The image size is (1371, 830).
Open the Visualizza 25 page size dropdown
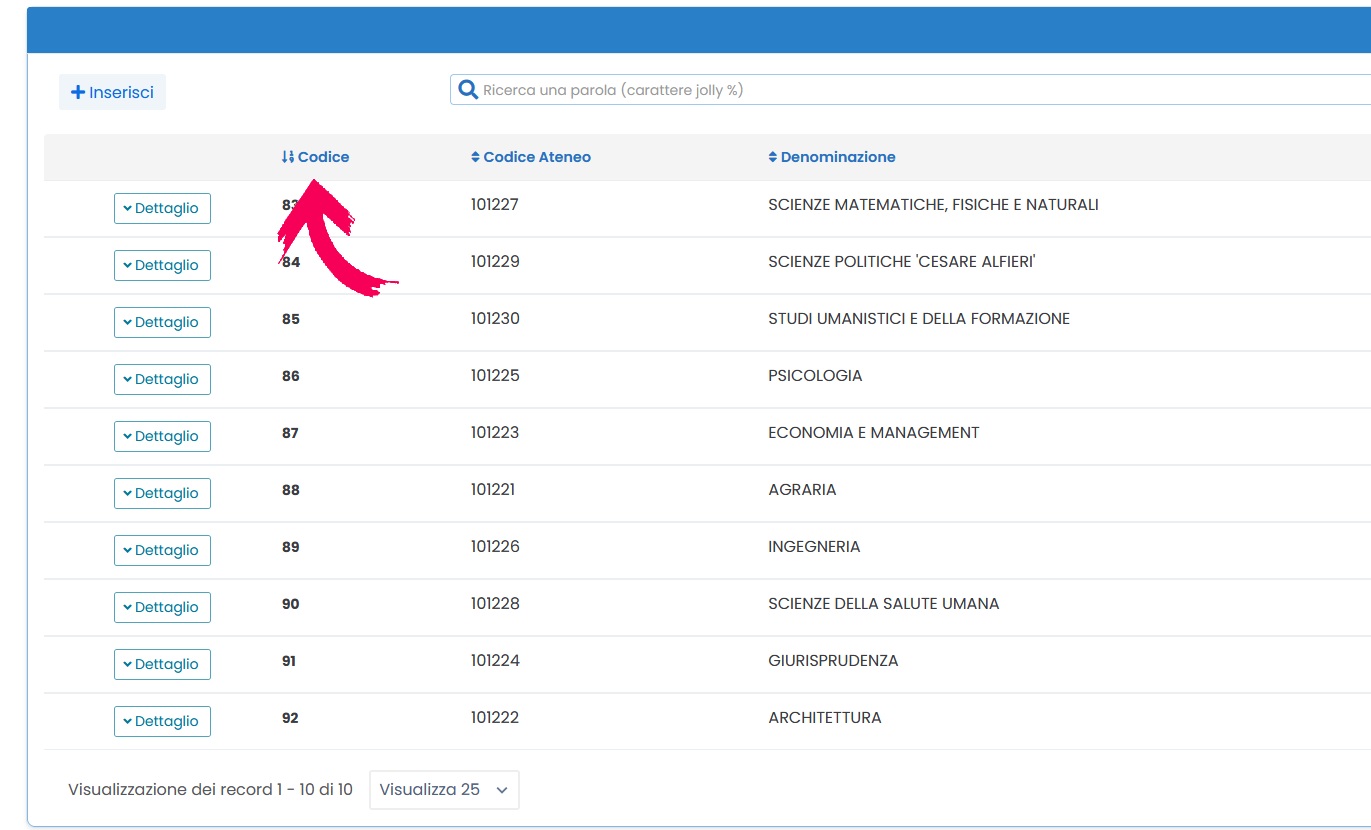click(444, 789)
